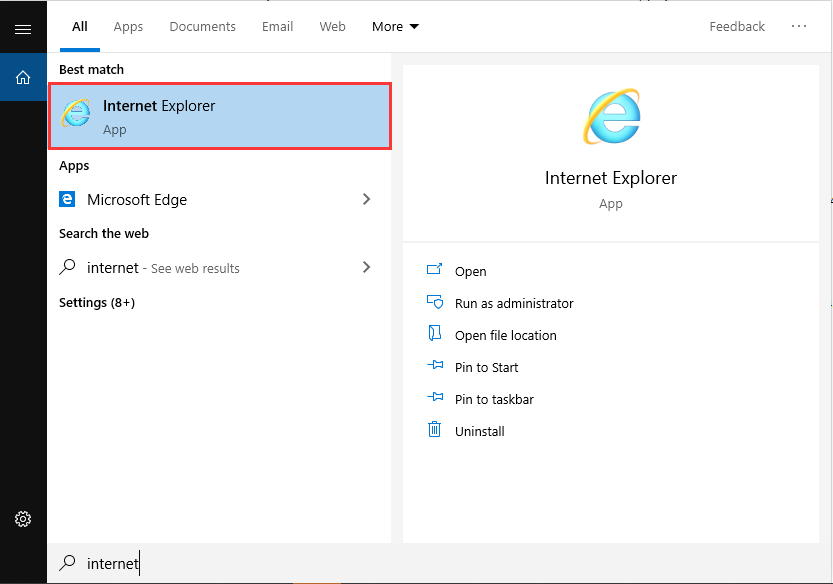Click the large Internet Explorer preview logo
Screen dimensions: 833x584
(610, 117)
